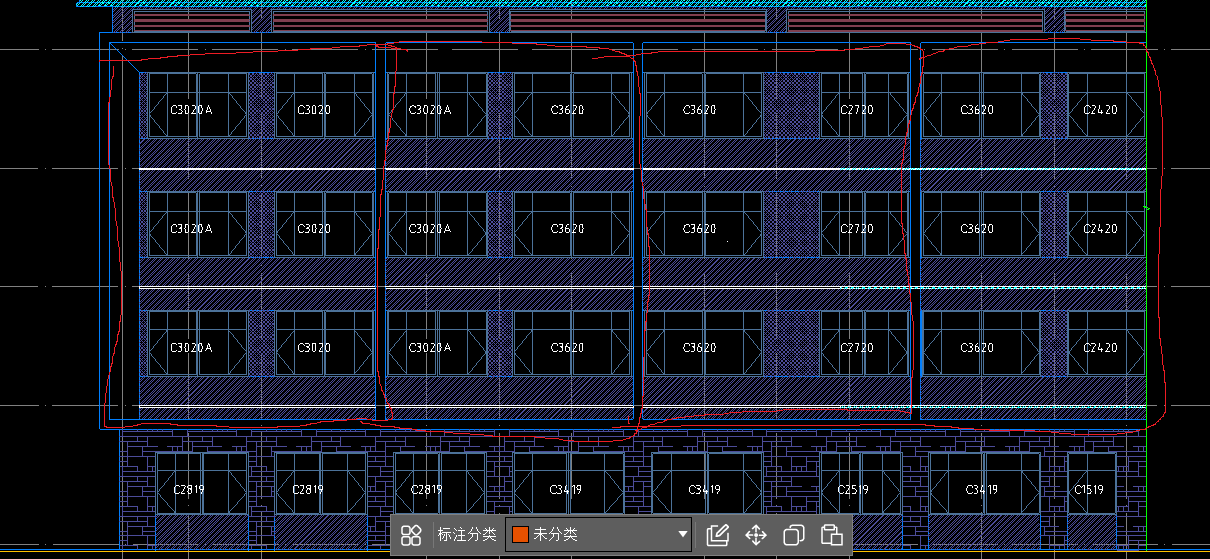Click the 标注分类 label text
This screenshot has height=559, width=1210.
pyautogui.click(x=466, y=534)
